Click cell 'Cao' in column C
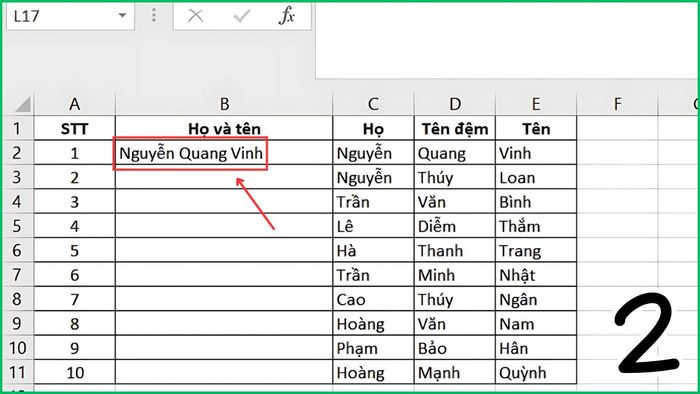Viewport: 700px width, 394px height. (x=373, y=299)
